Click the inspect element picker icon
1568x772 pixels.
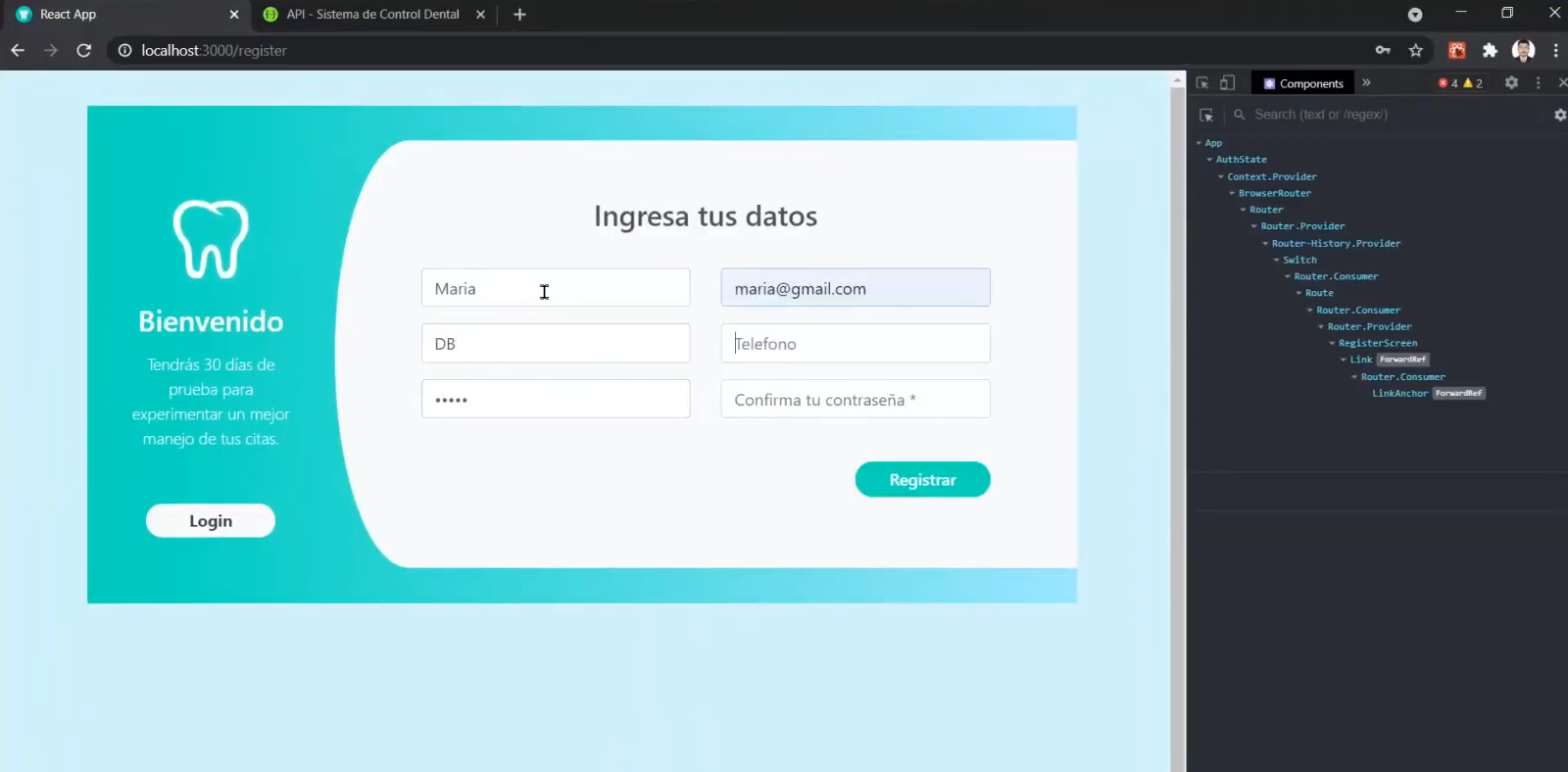(x=1202, y=83)
